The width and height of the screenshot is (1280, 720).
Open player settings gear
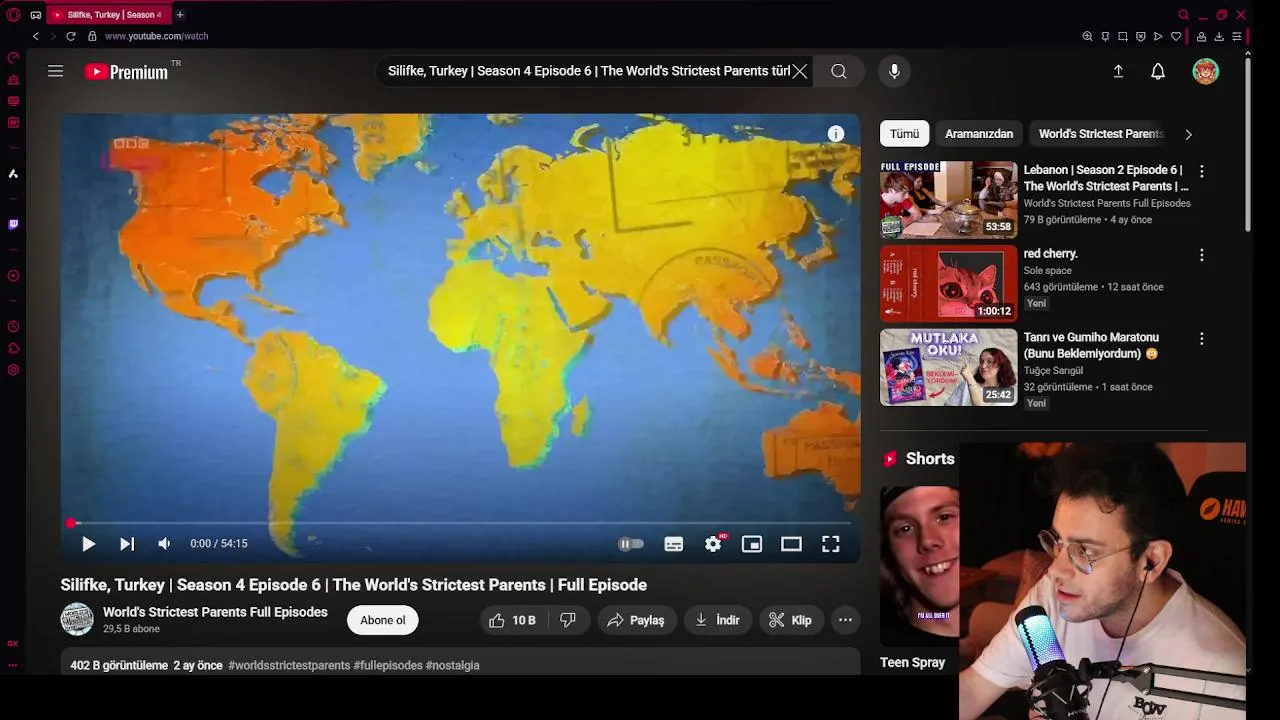(714, 543)
